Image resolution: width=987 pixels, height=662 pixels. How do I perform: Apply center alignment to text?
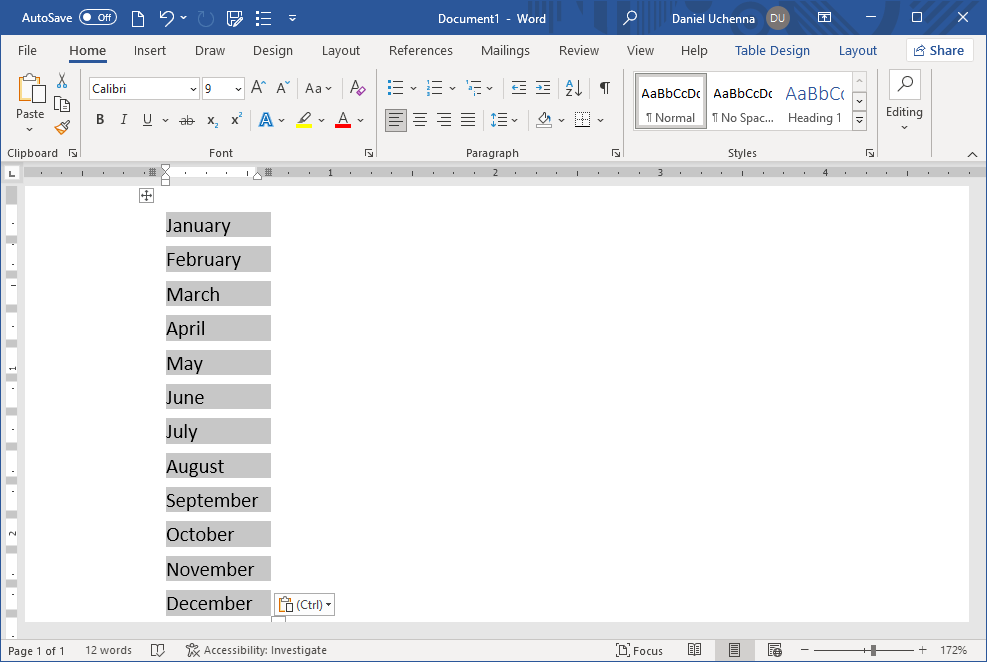click(420, 120)
